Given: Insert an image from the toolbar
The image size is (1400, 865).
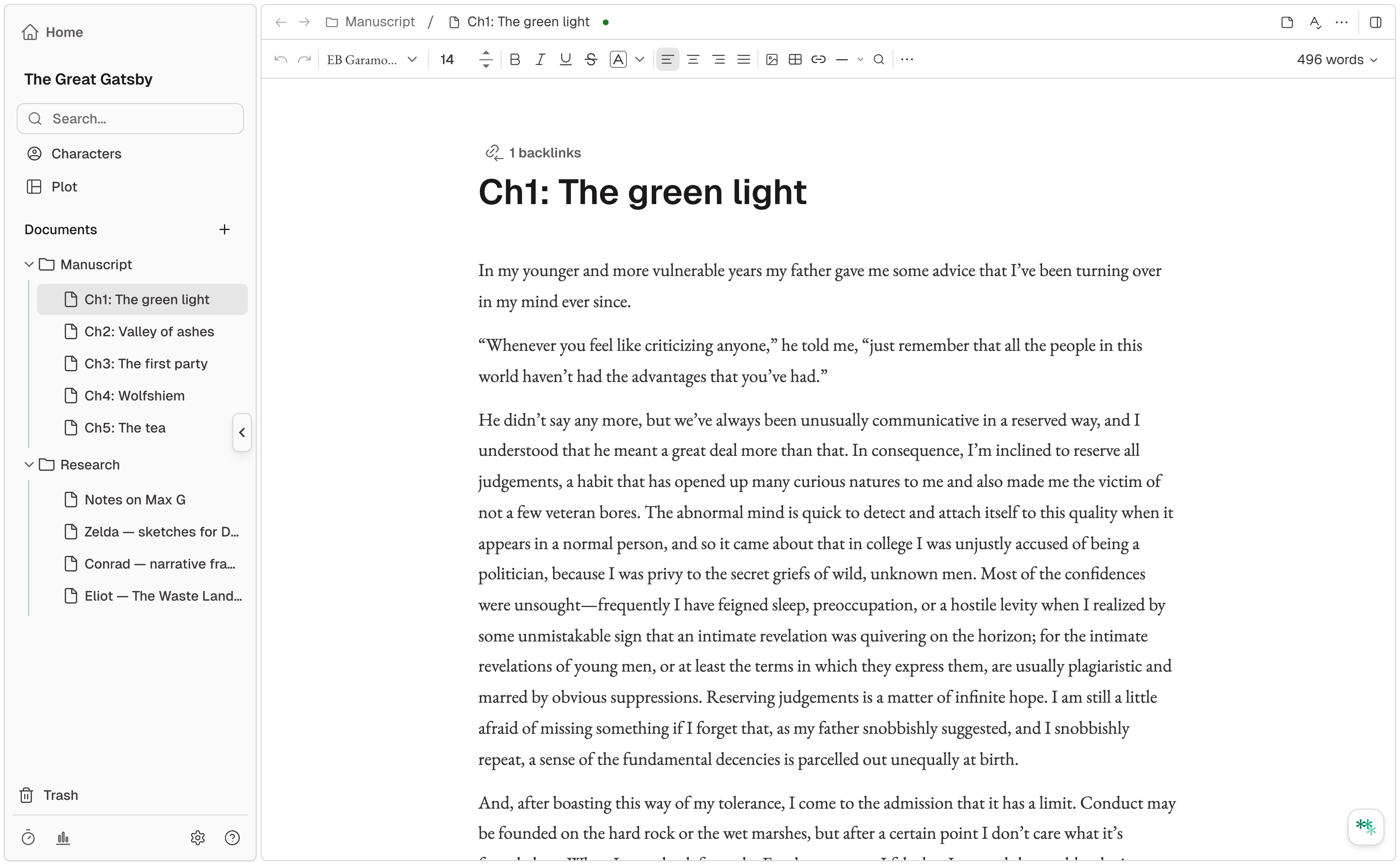Looking at the screenshot, I should pyautogui.click(x=771, y=59).
